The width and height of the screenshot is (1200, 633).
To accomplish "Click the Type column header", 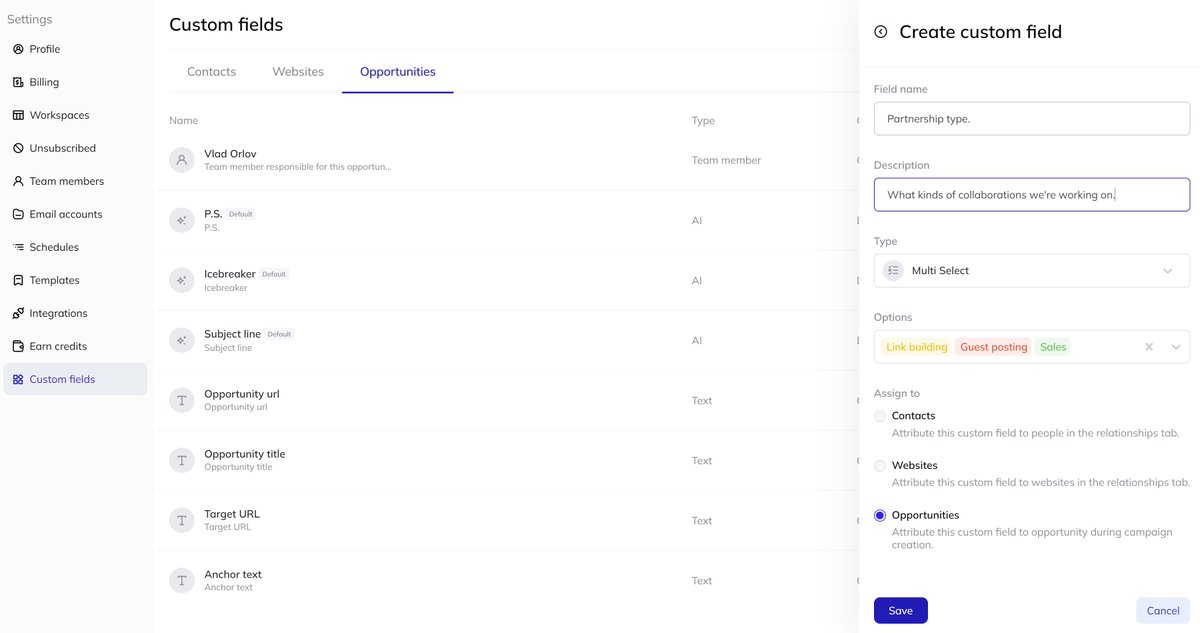I will tap(703, 121).
